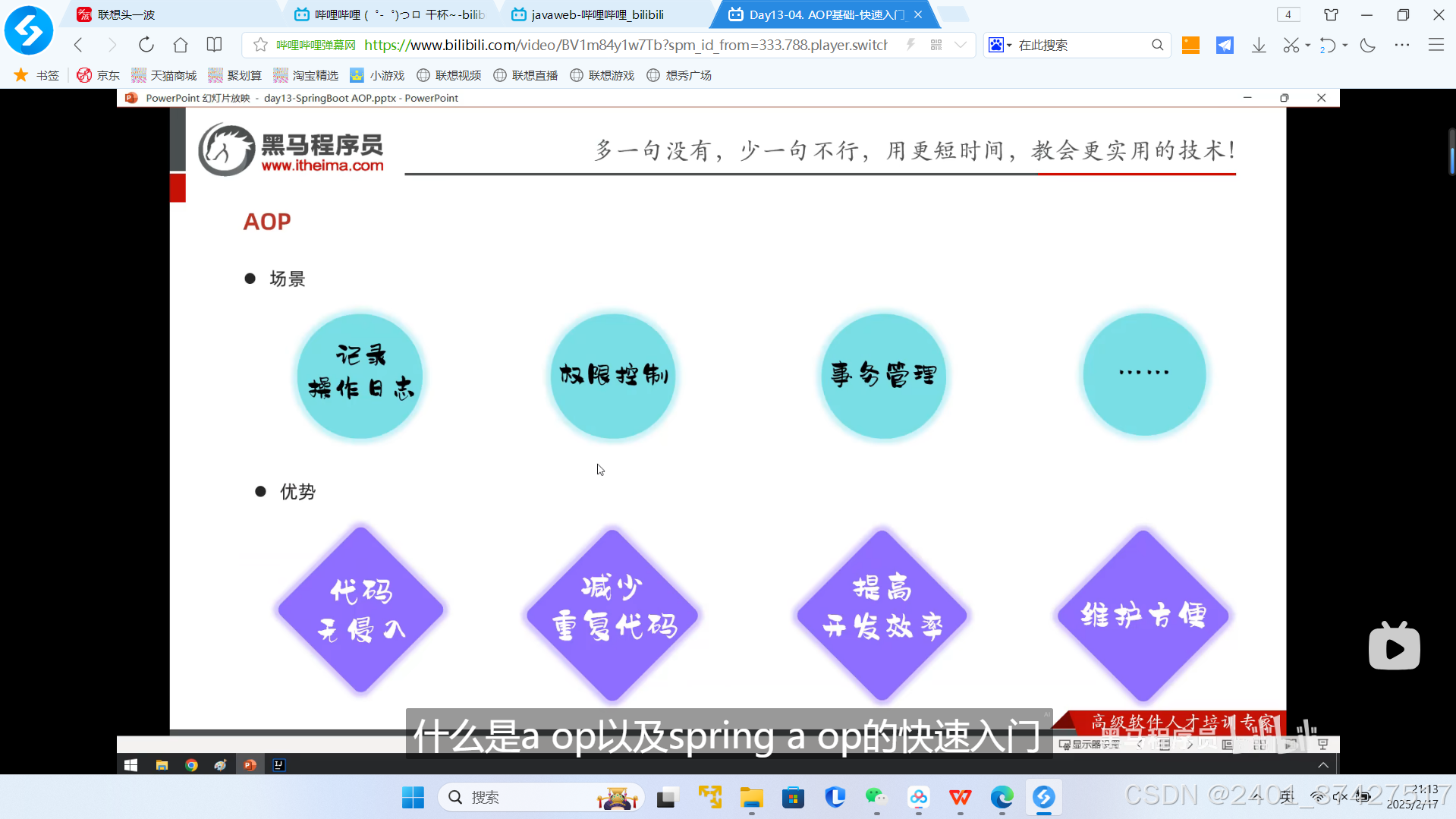The height and width of the screenshot is (819, 1456).
Task: Click the 显示器设置 display settings button
Action: coord(1090,745)
